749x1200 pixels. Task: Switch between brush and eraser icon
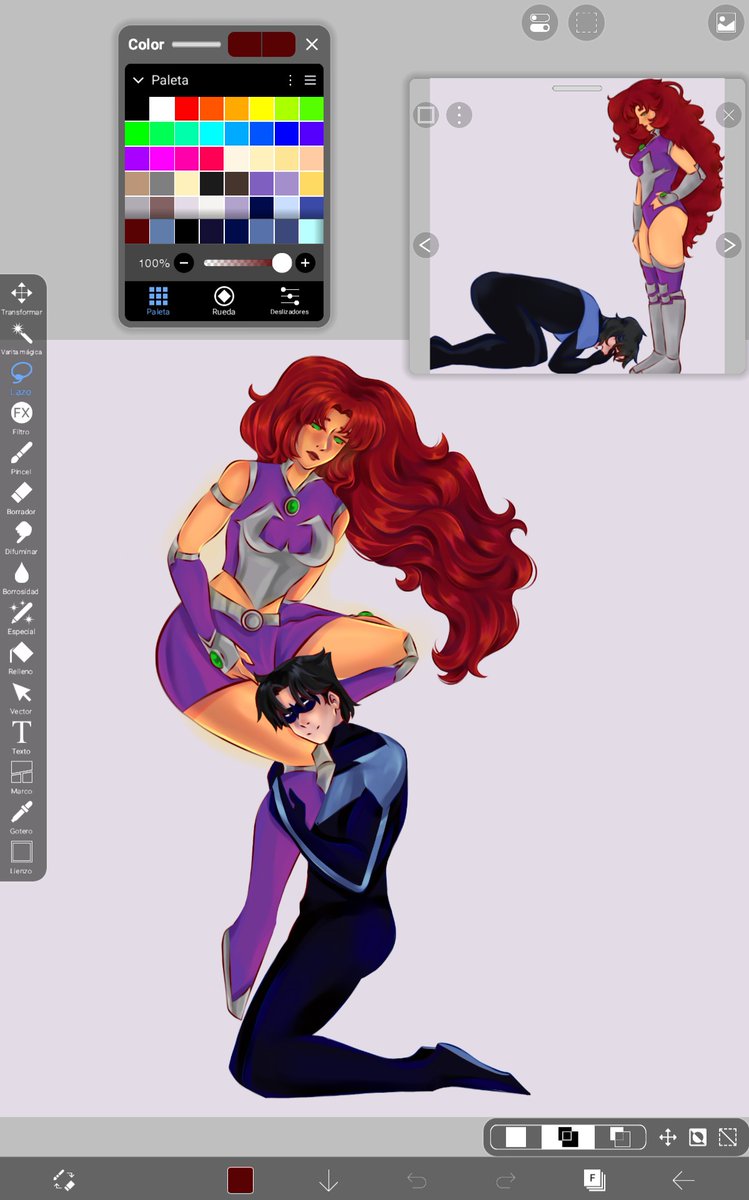[64, 1180]
